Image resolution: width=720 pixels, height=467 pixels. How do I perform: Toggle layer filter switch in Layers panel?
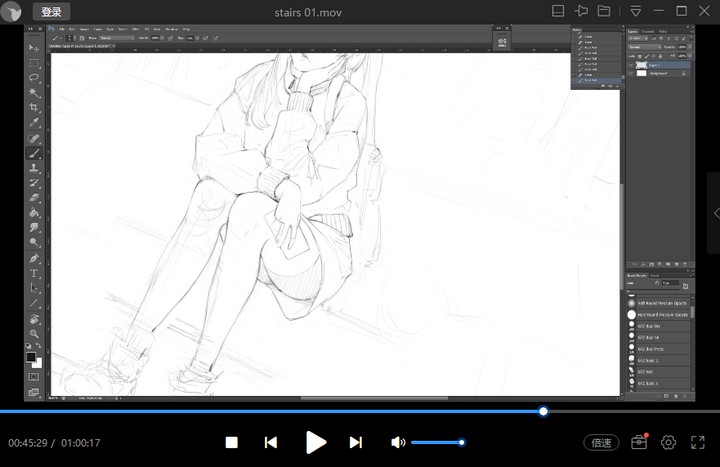[x=692, y=38]
